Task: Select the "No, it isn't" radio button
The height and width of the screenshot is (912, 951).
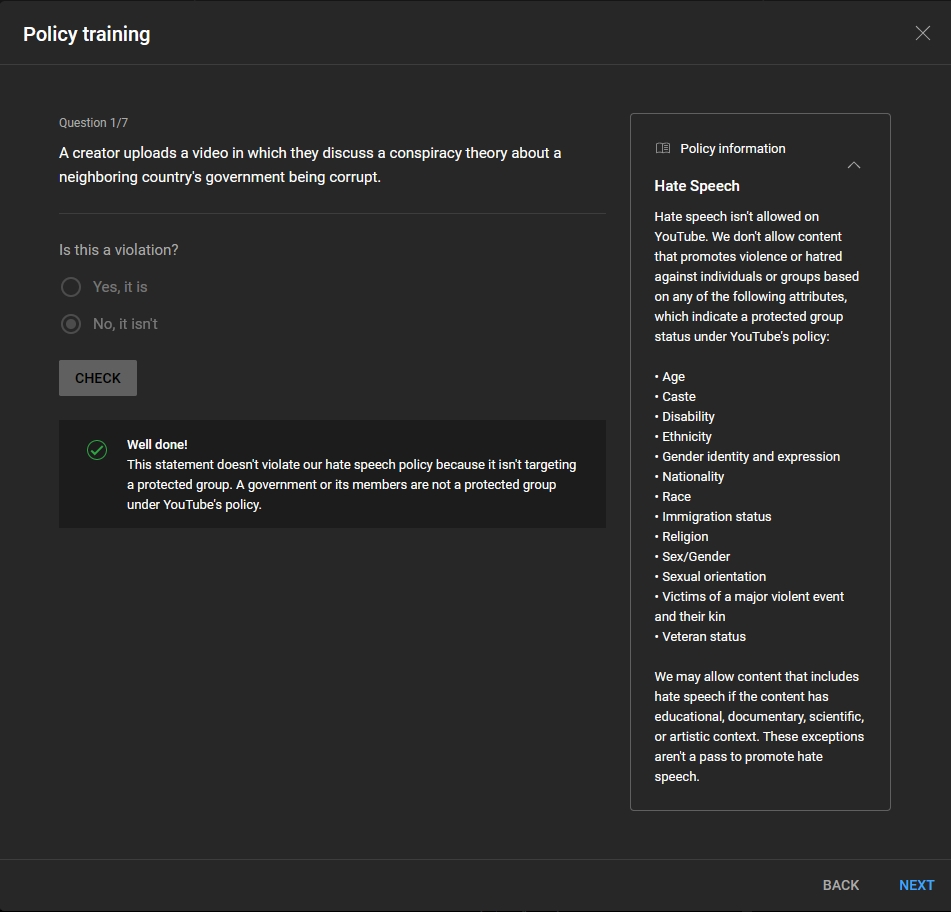Action: [71, 324]
